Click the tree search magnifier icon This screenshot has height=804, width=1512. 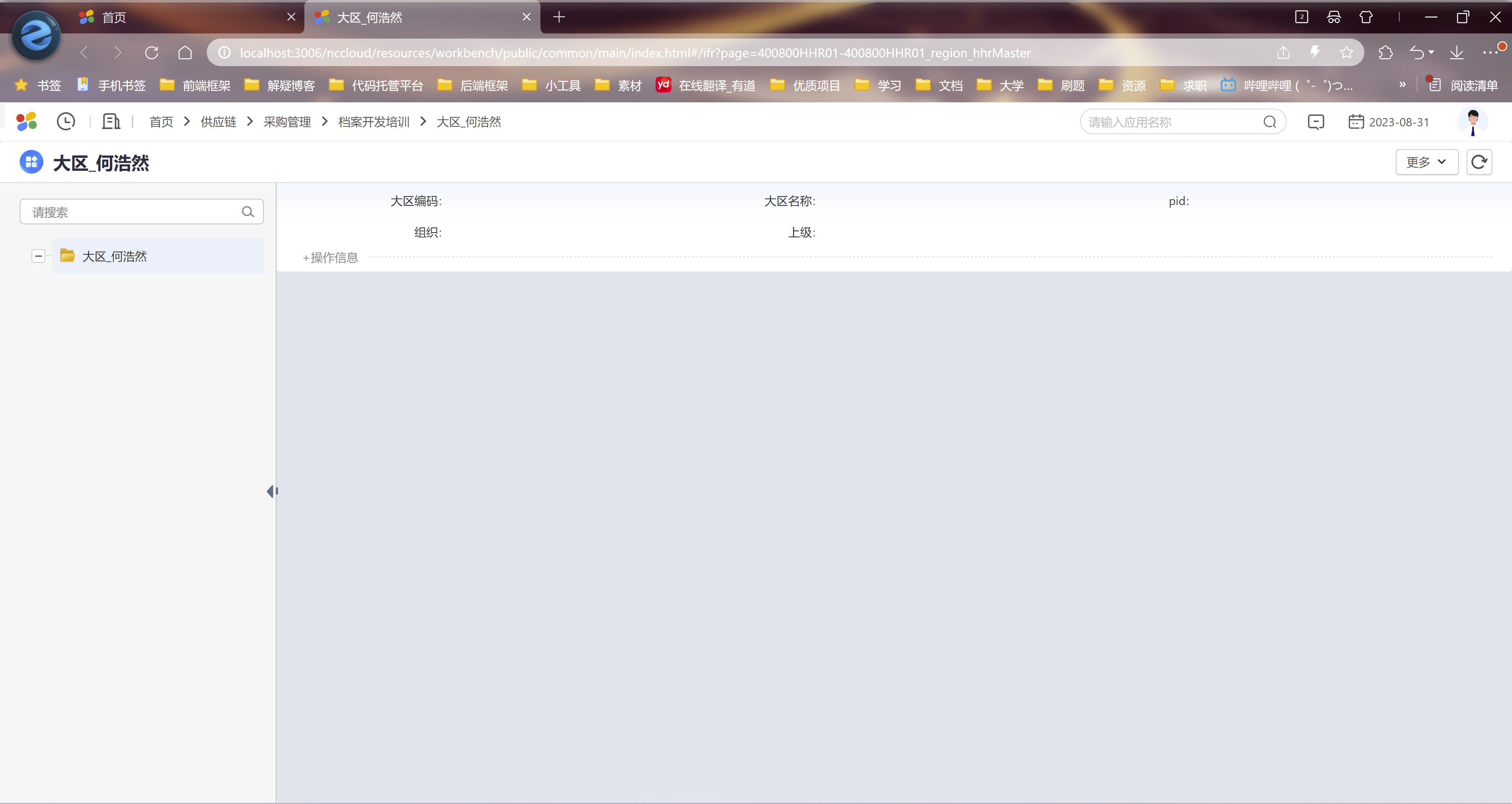(x=248, y=212)
